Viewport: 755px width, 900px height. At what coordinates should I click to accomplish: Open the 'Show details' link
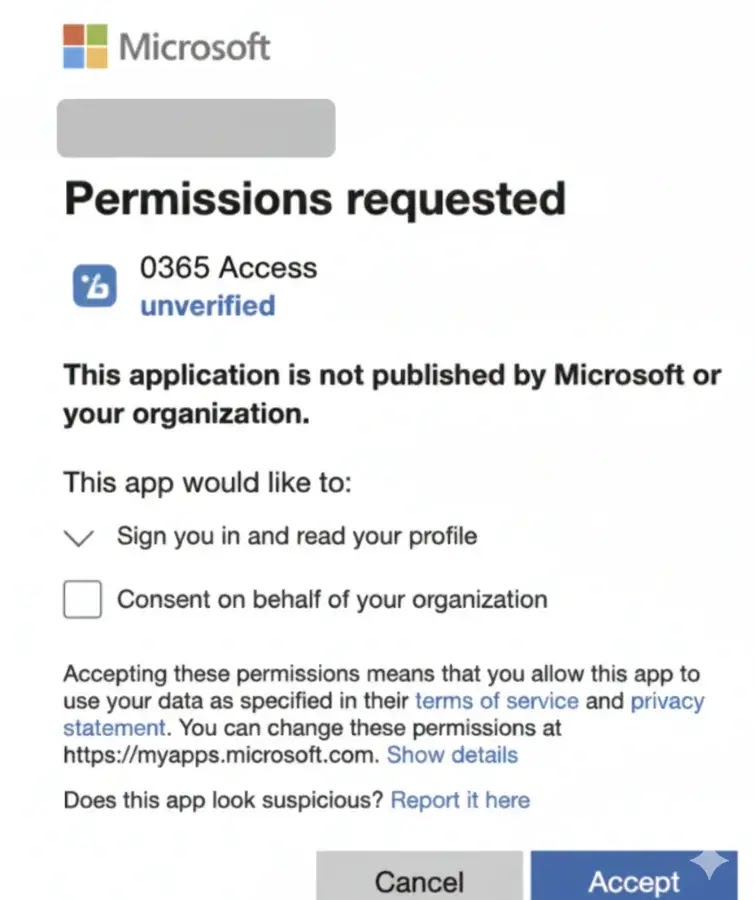pyautogui.click(x=452, y=755)
